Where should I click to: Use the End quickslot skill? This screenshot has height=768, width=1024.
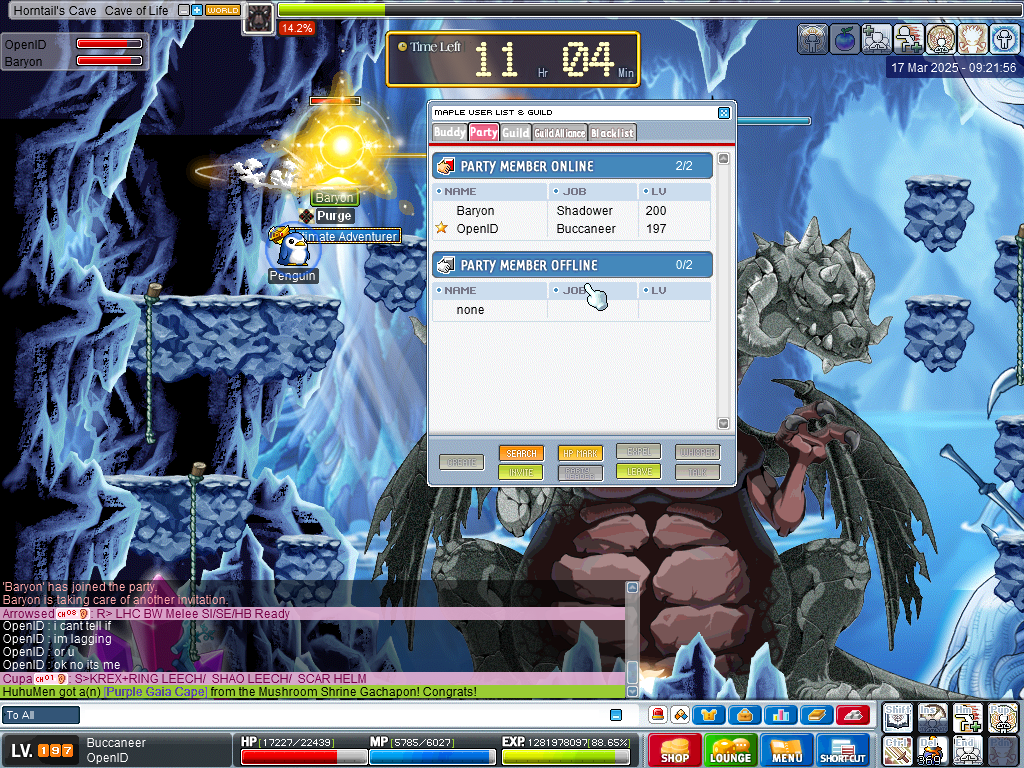point(968,751)
